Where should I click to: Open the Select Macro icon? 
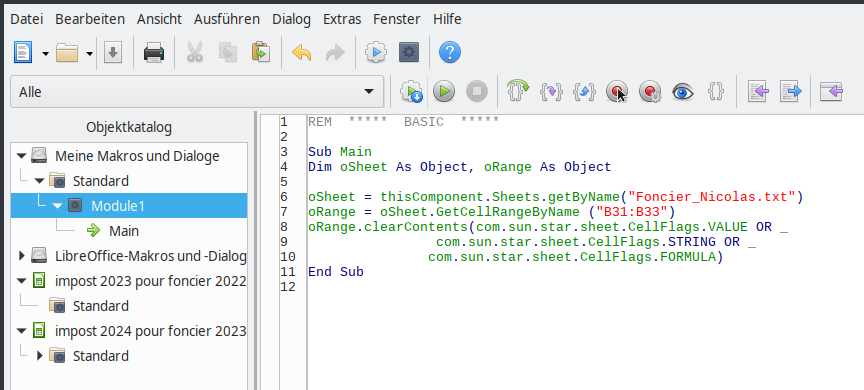click(376, 53)
